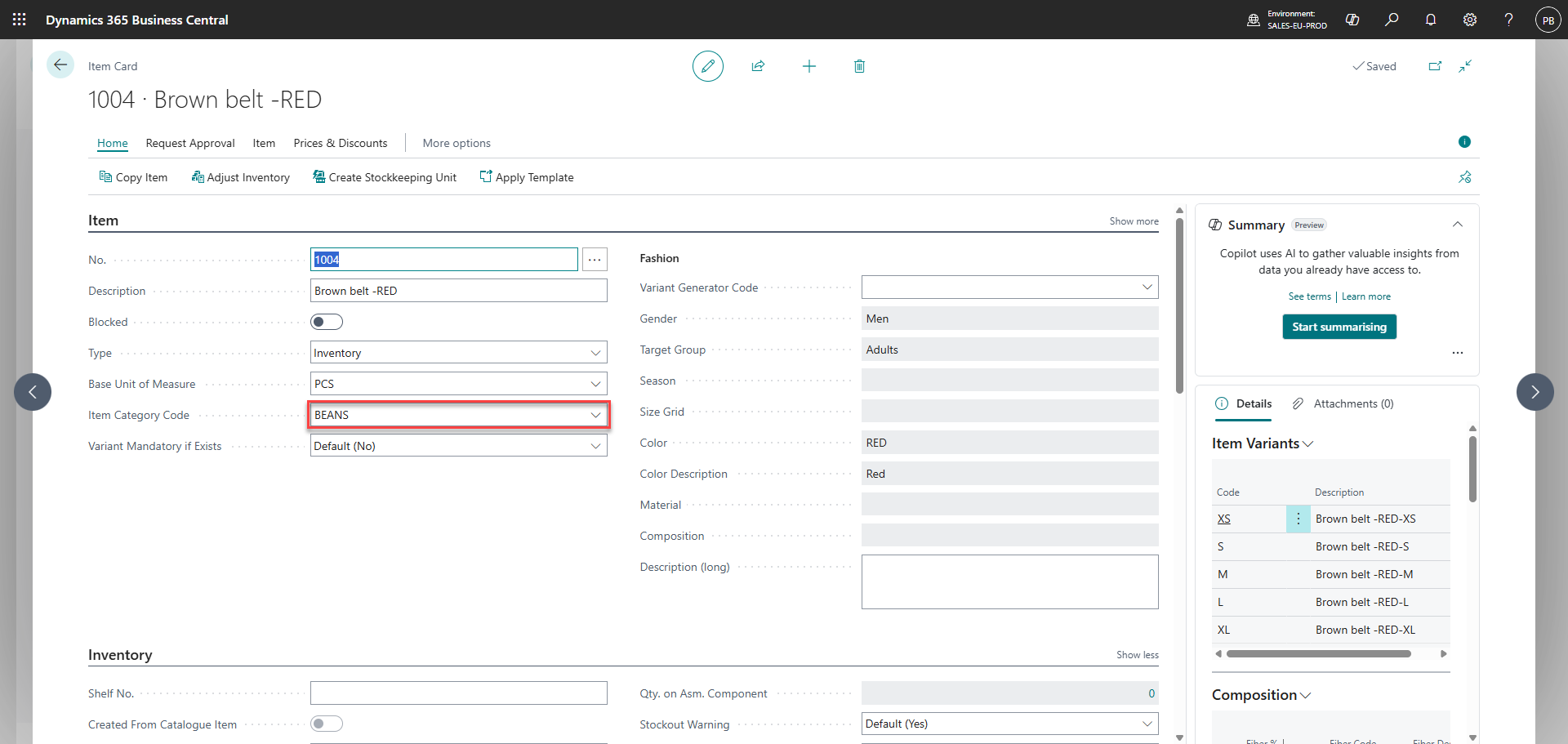Screen dimensions: 1568x744
Task: Collapse the page with the shrink arrows icon
Action: point(1465,66)
